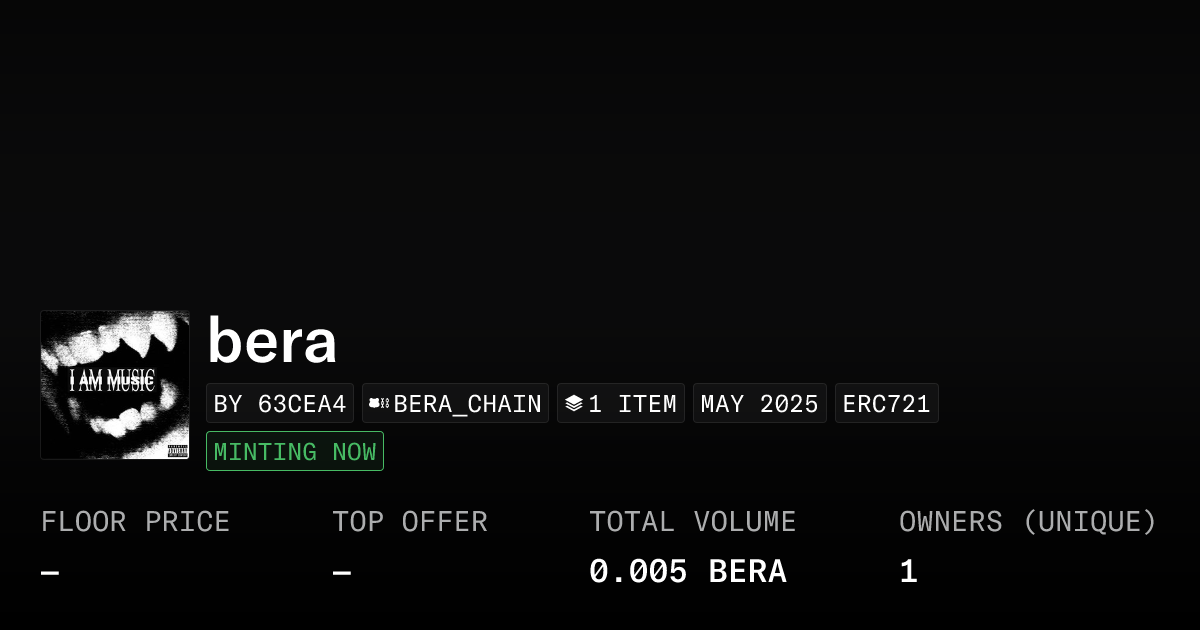Click the bear icon on the BERA_CHAIN chip
The width and height of the screenshot is (1200, 630).
coord(376,403)
